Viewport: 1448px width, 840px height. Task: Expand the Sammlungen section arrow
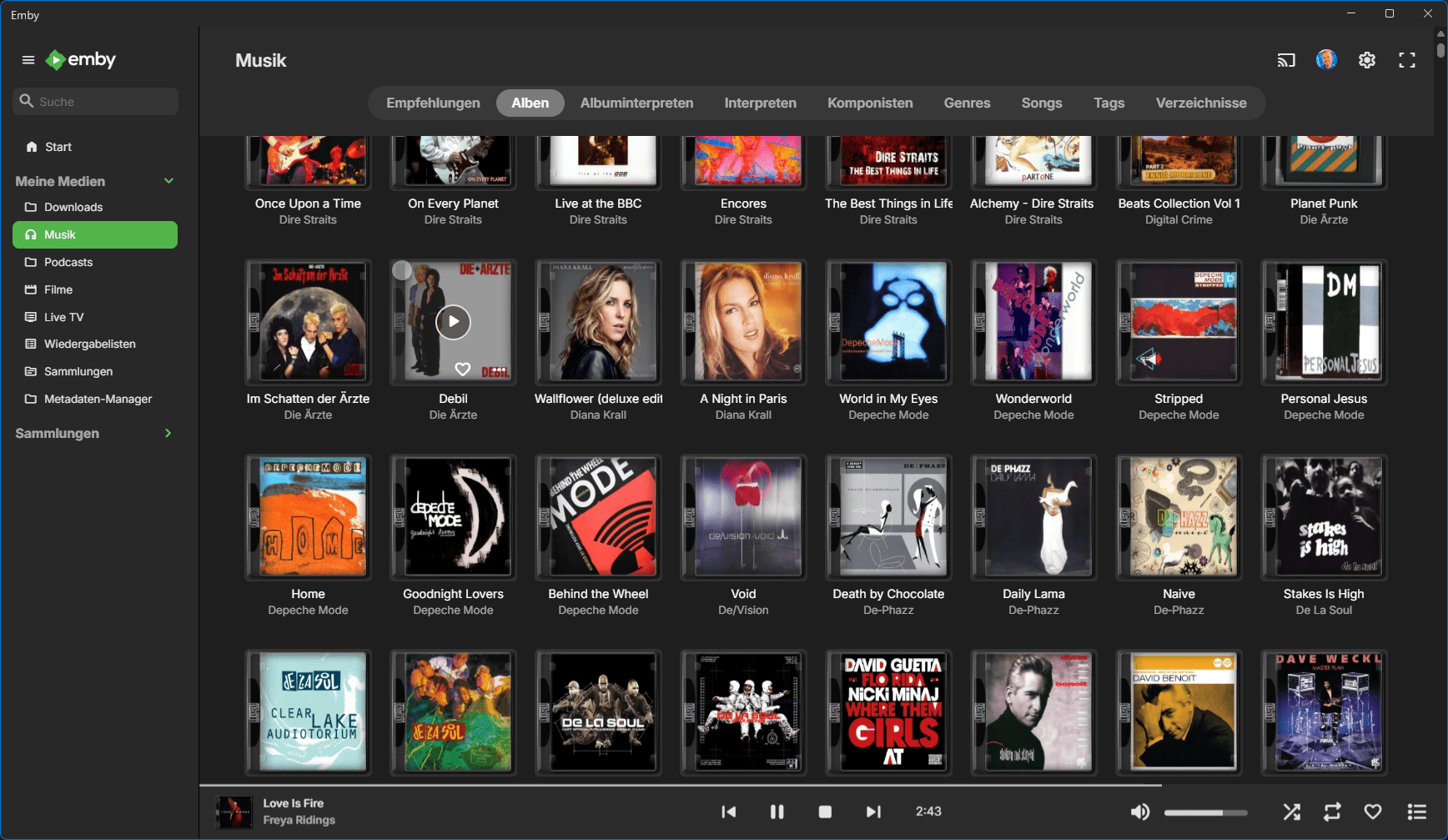[168, 433]
